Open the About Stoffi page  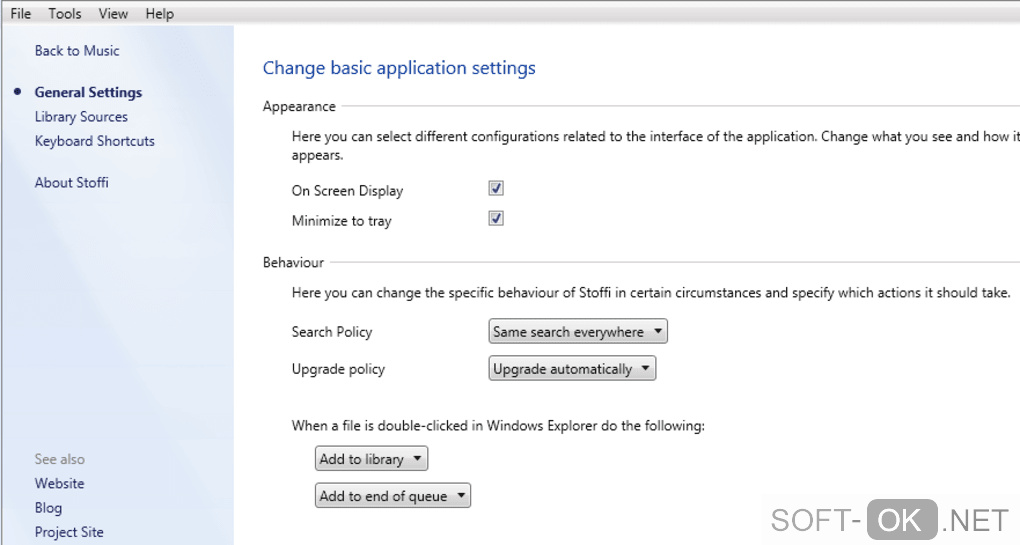click(72, 183)
